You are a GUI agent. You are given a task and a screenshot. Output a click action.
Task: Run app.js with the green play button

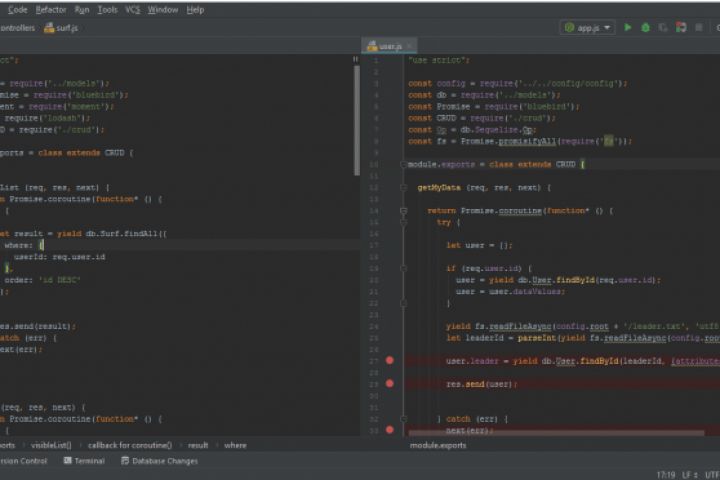point(627,28)
